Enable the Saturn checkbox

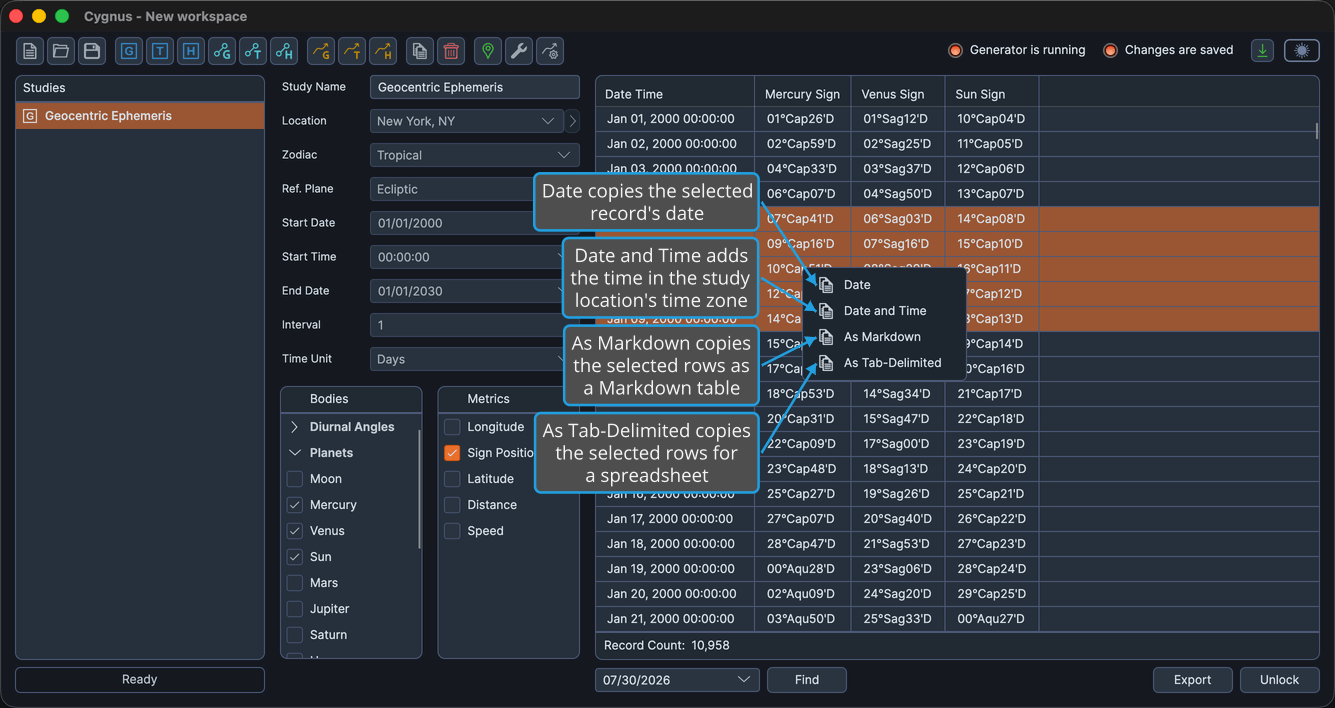click(295, 635)
